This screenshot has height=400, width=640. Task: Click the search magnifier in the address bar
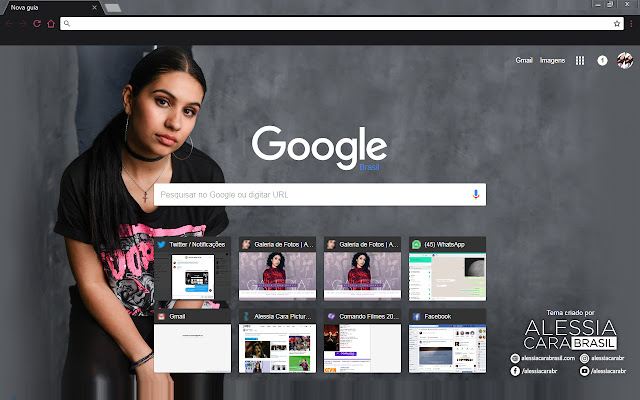67,24
